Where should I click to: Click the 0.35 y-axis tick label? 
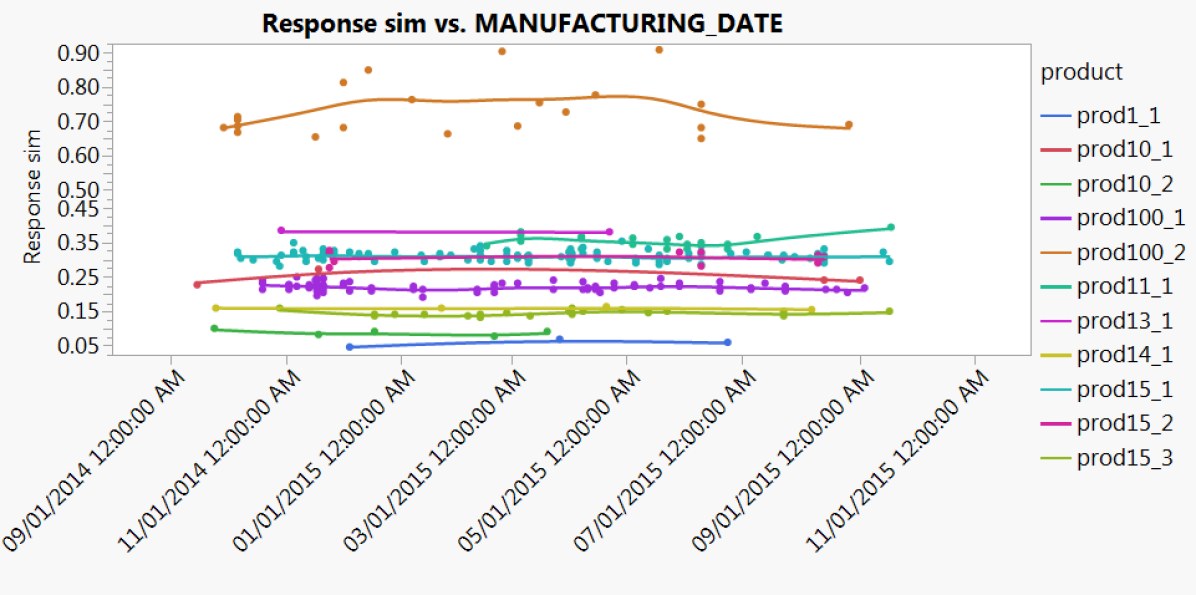click(x=79, y=243)
